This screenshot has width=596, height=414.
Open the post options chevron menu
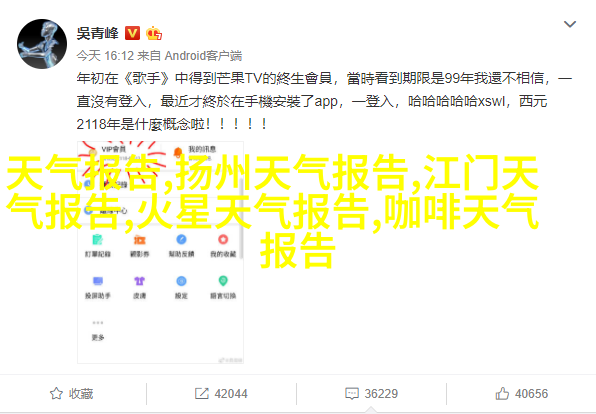click(x=569, y=24)
